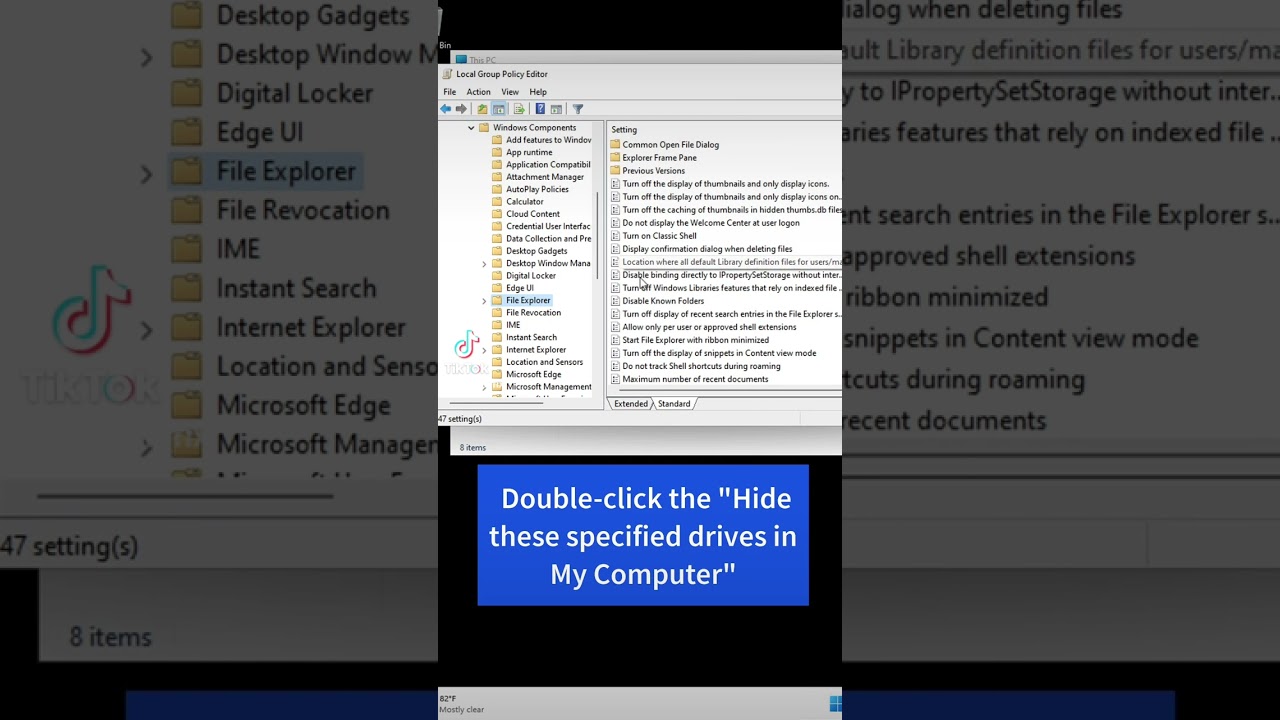This screenshot has width=1280, height=720.
Task: Select the Instant Search folder
Action: (524, 338)
